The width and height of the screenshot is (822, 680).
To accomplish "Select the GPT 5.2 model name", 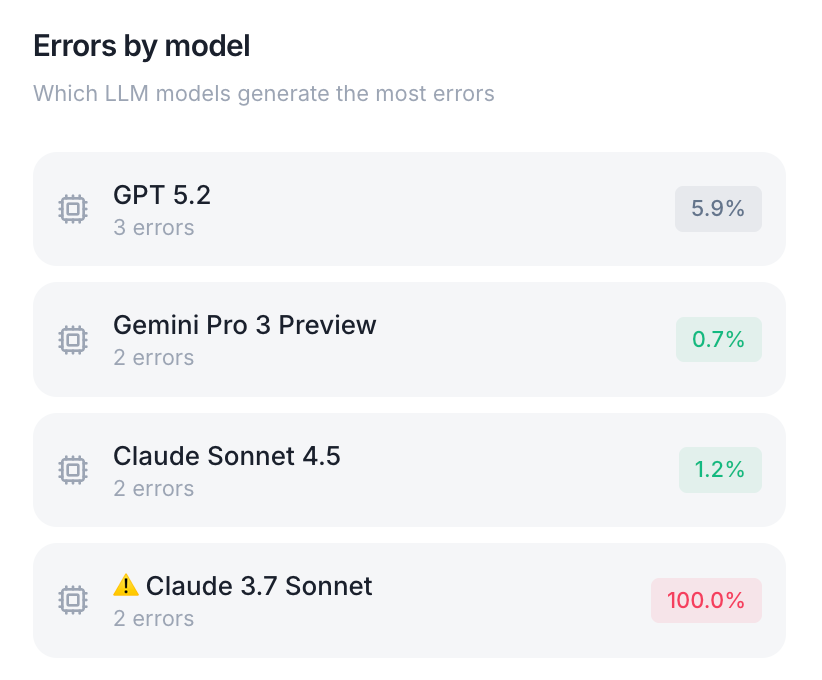I will pyautogui.click(x=162, y=195).
